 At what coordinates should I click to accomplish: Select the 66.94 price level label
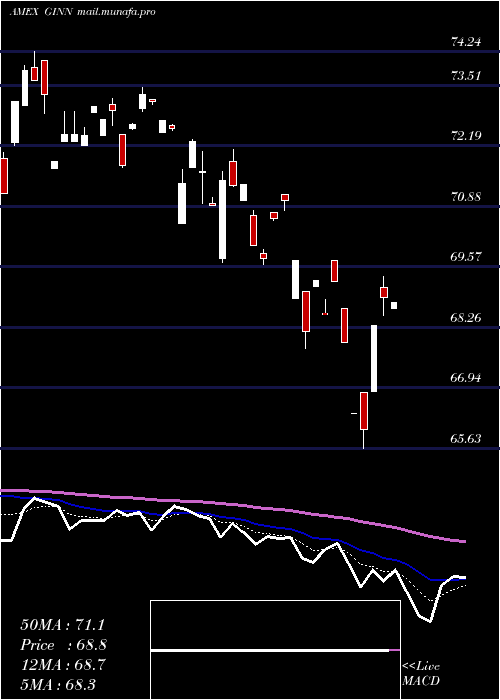pyautogui.click(x=466, y=378)
